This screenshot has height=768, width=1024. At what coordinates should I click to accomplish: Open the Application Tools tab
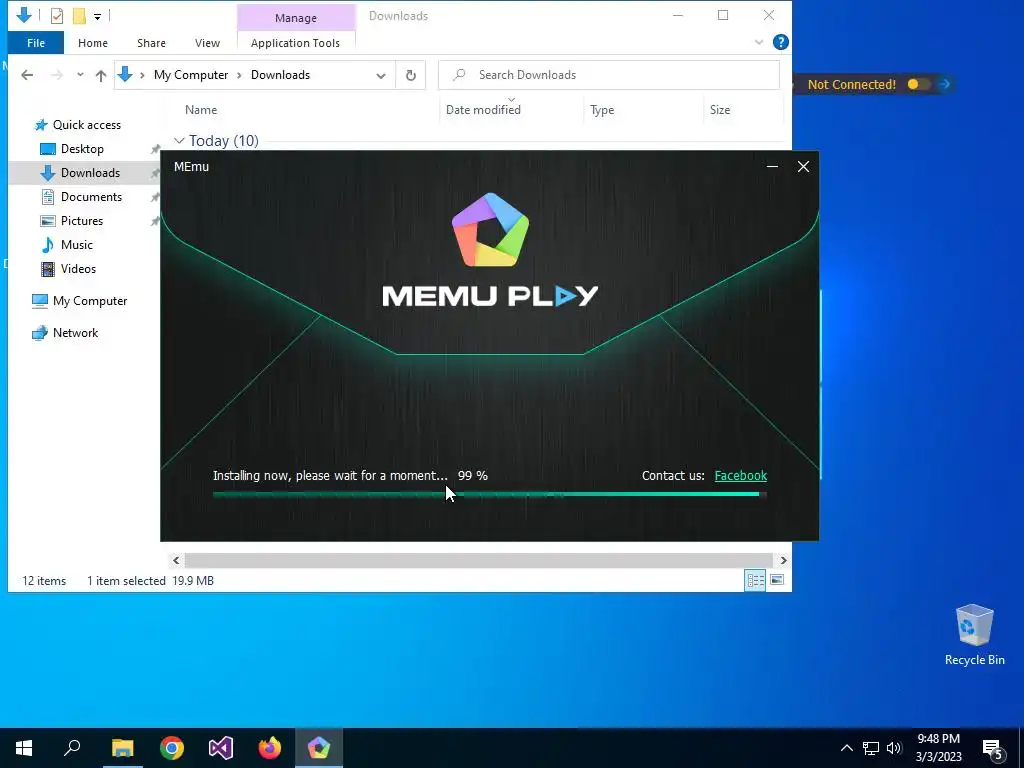click(x=295, y=43)
